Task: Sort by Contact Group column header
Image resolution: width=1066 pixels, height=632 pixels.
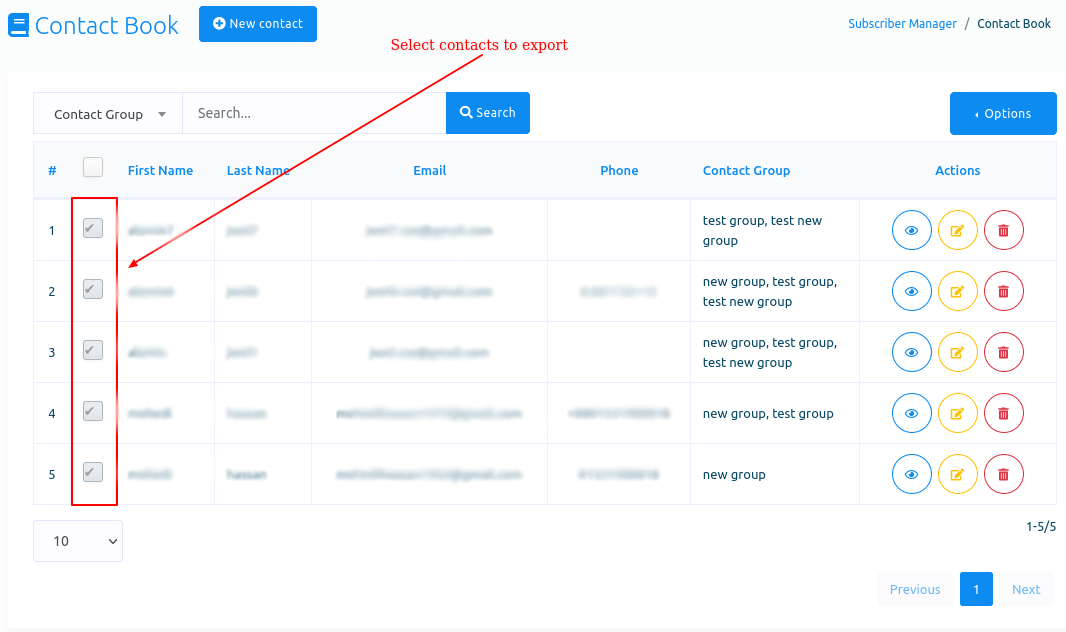Action: click(x=746, y=171)
